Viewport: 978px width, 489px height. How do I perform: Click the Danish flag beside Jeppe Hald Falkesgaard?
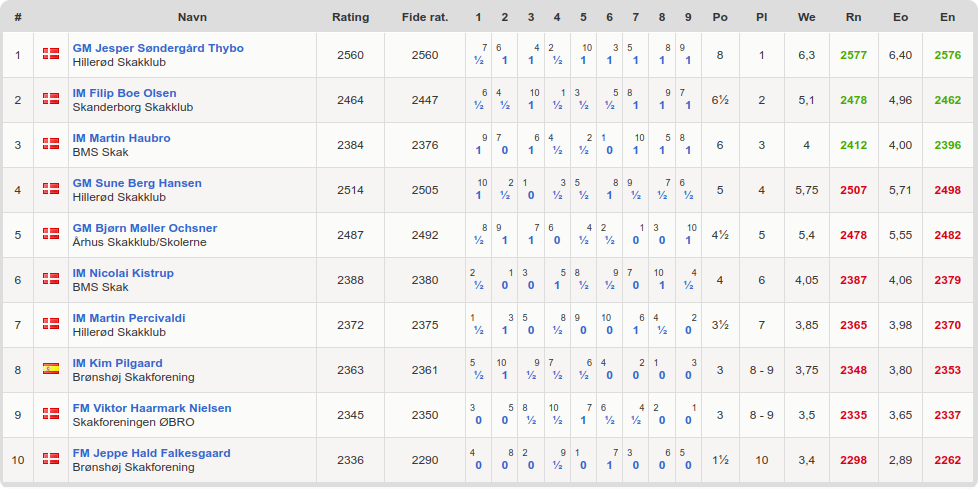click(x=51, y=458)
